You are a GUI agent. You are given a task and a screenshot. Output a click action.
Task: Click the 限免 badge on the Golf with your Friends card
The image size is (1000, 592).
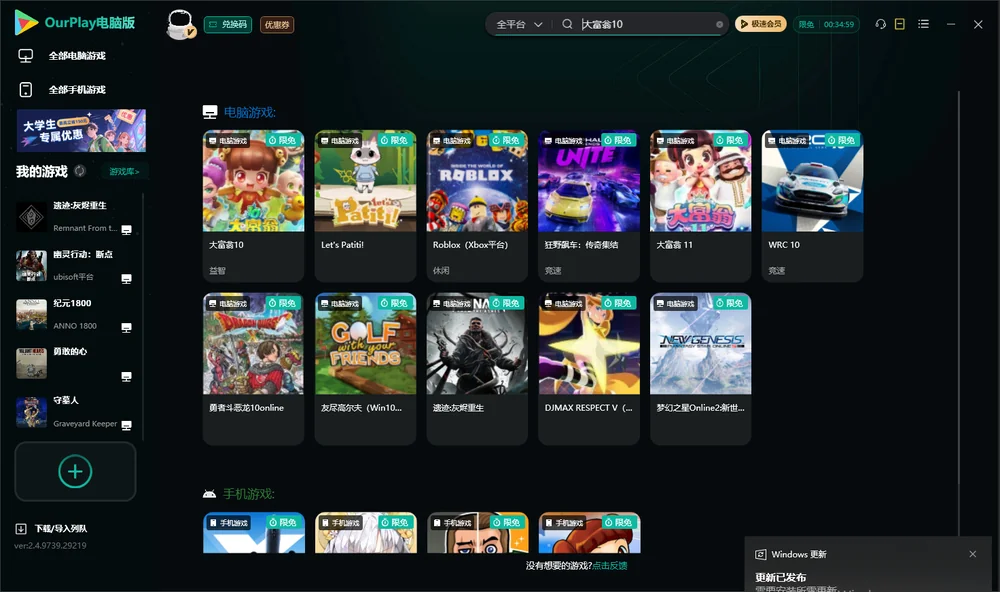pyautogui.click(x=395, y=303)
